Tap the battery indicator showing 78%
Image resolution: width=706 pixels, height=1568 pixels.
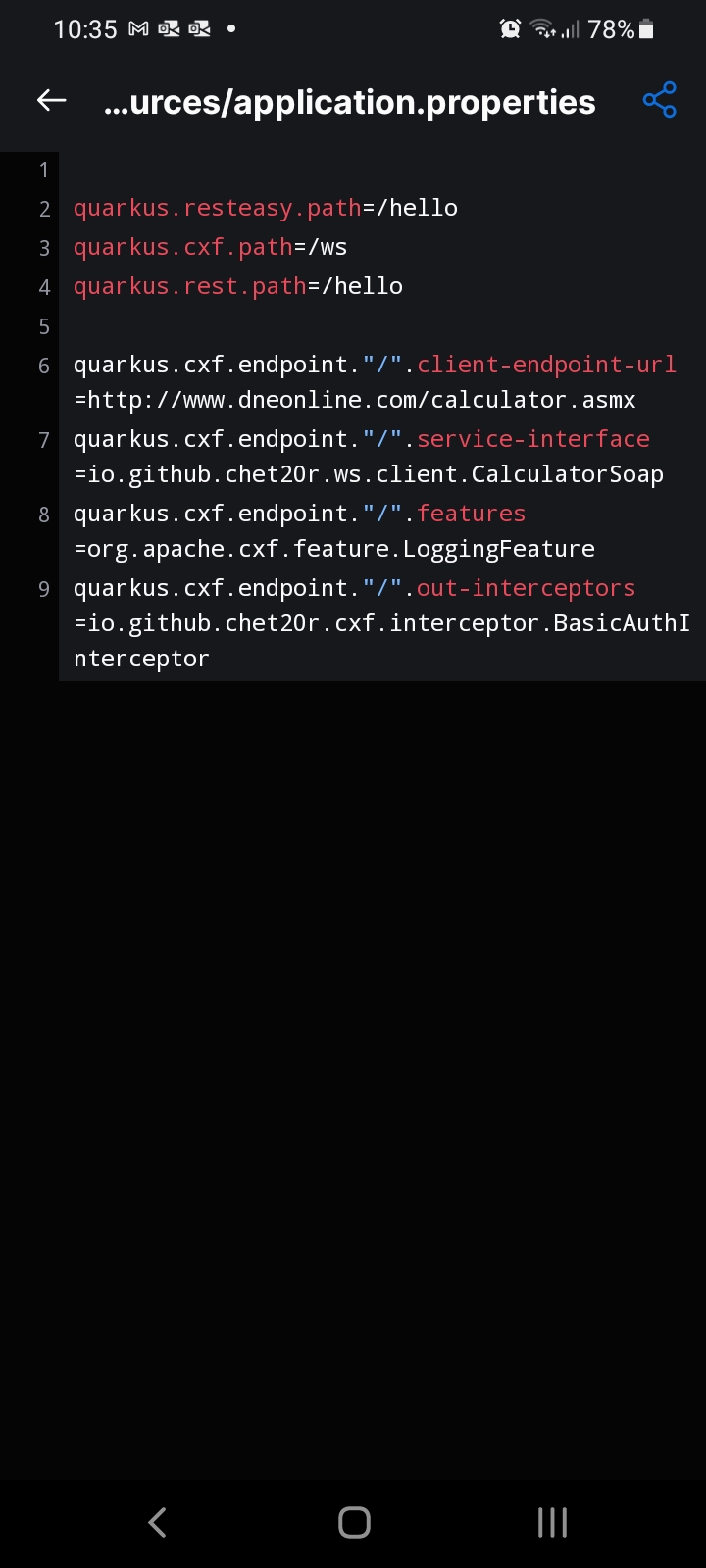(628, 28)
